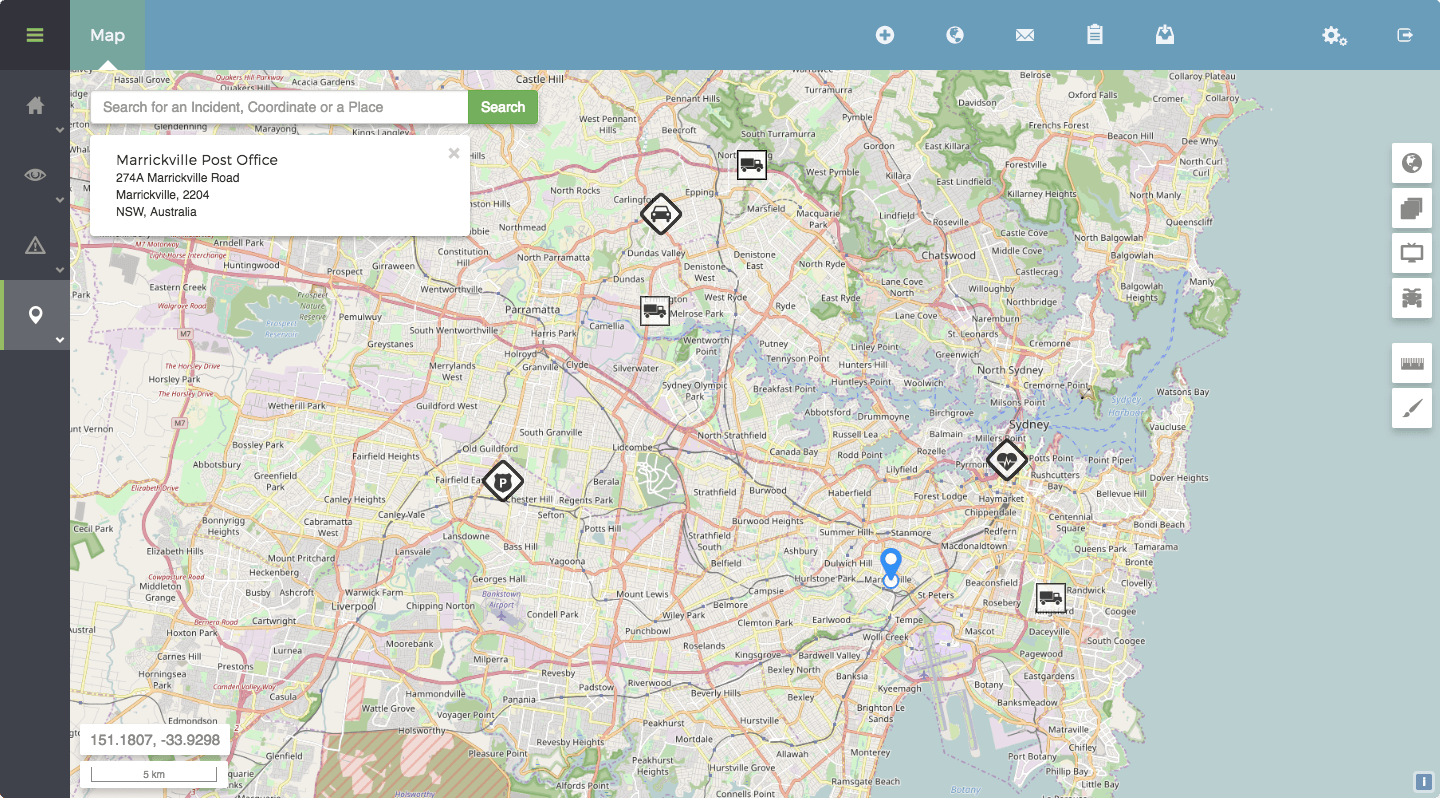Select the paintbrush drawing tool
The image size is (1440, 798).
(x=1411, y=409)
